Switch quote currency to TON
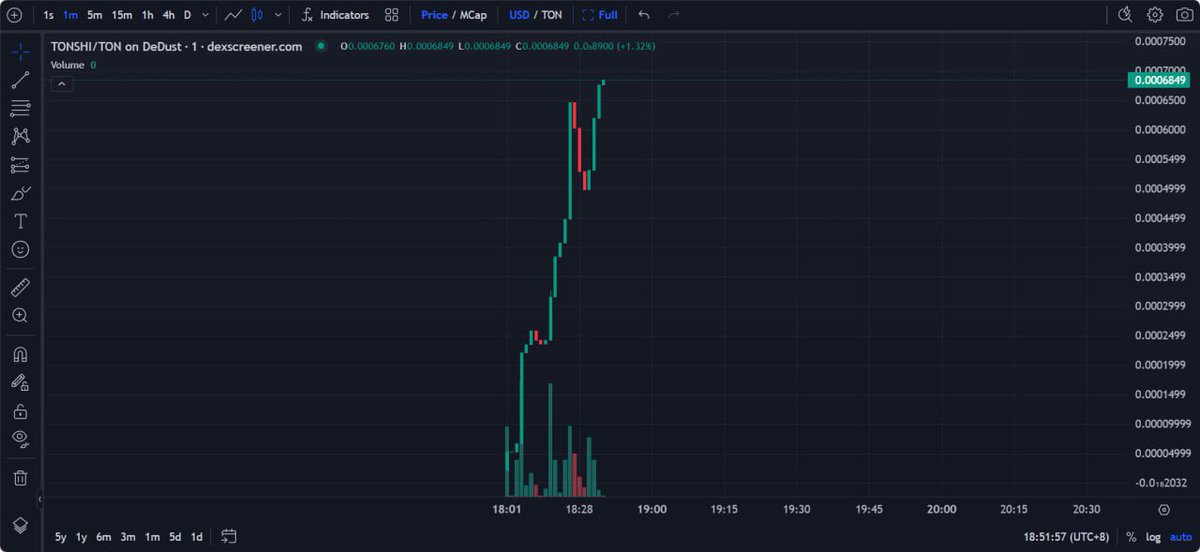The image size is (1200, 552). click(x=552, y=15)
